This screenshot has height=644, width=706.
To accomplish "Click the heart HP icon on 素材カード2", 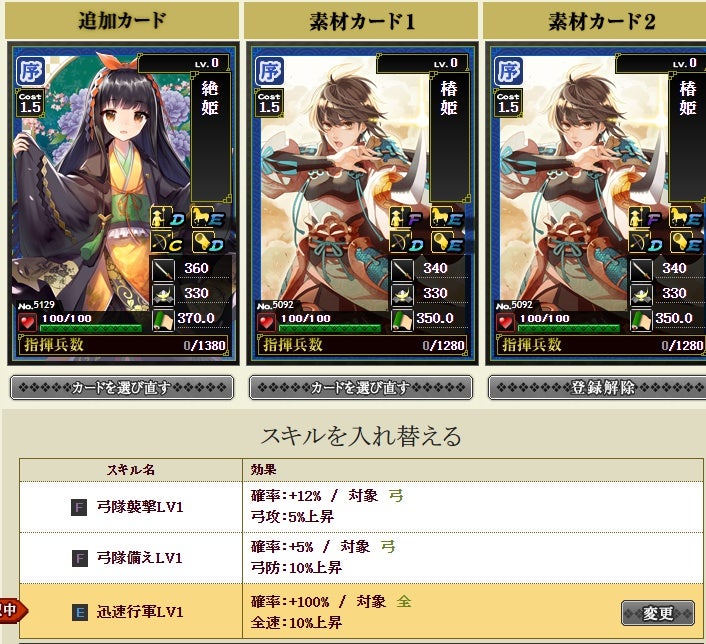I will point(505,322).
